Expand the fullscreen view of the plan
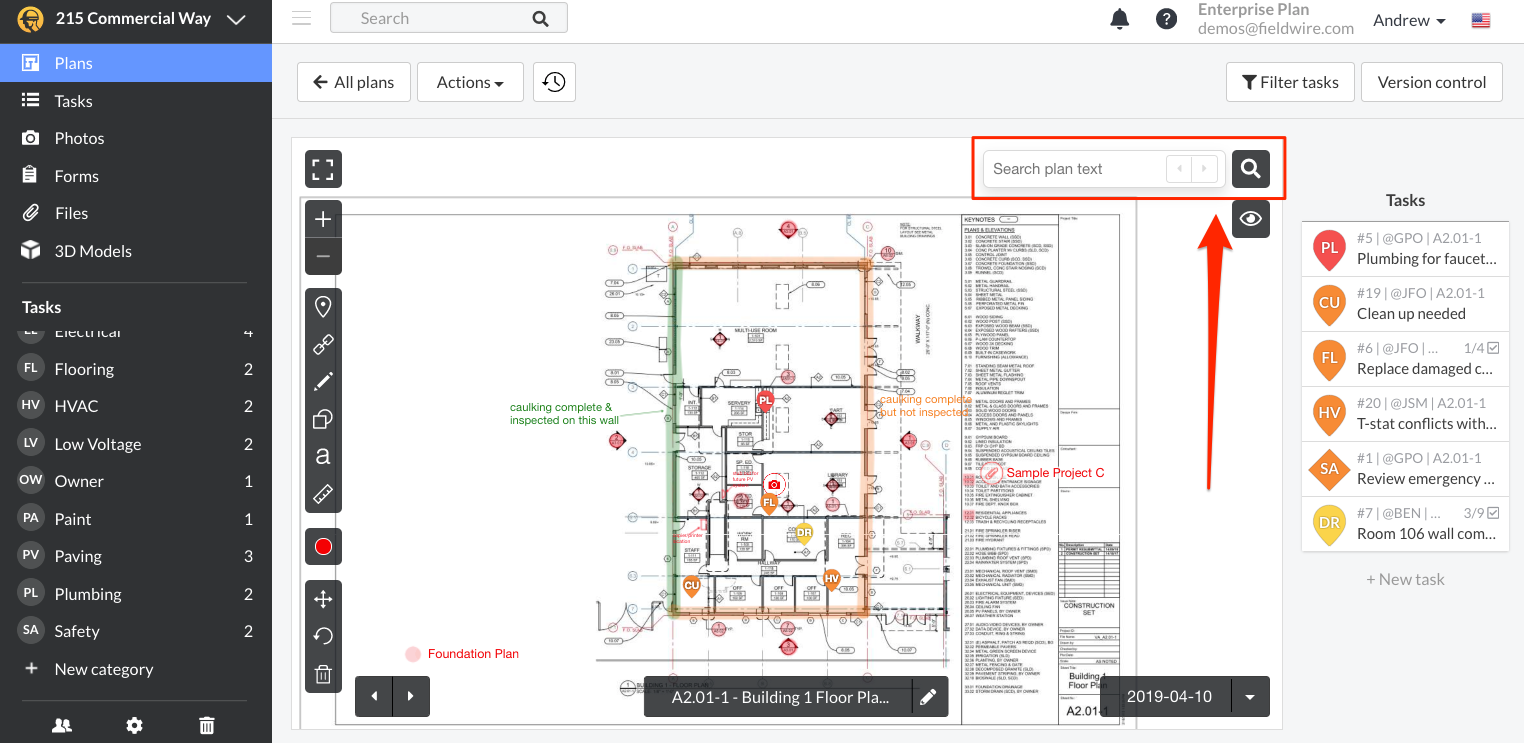Viewport: 1524px width, 743px height. click(x=323, y=169)
